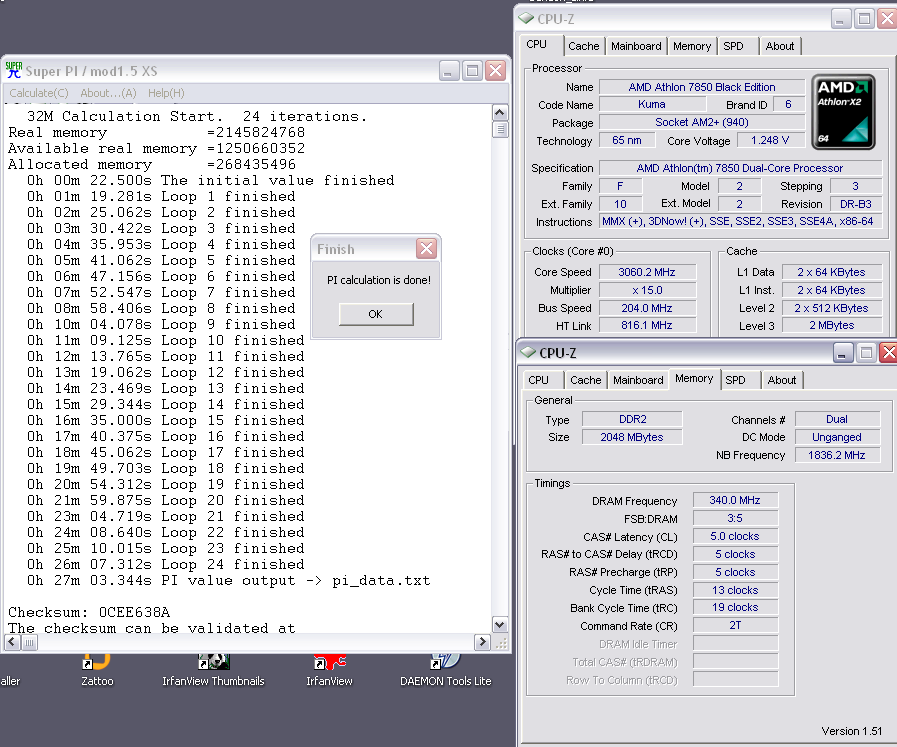Click the Bus Speed value '204.0 MHz'

click(x=647, y=308)
